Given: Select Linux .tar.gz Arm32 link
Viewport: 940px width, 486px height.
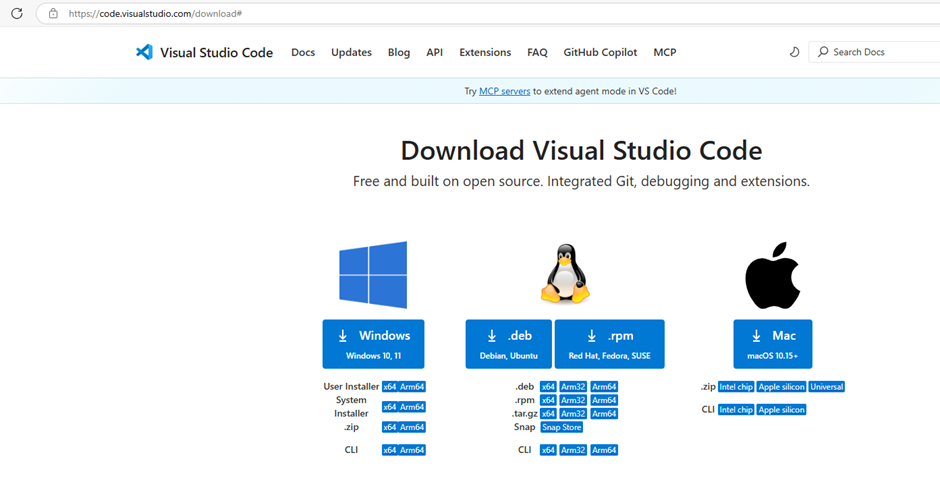Looking at the screenshot, I should [573, 414].
